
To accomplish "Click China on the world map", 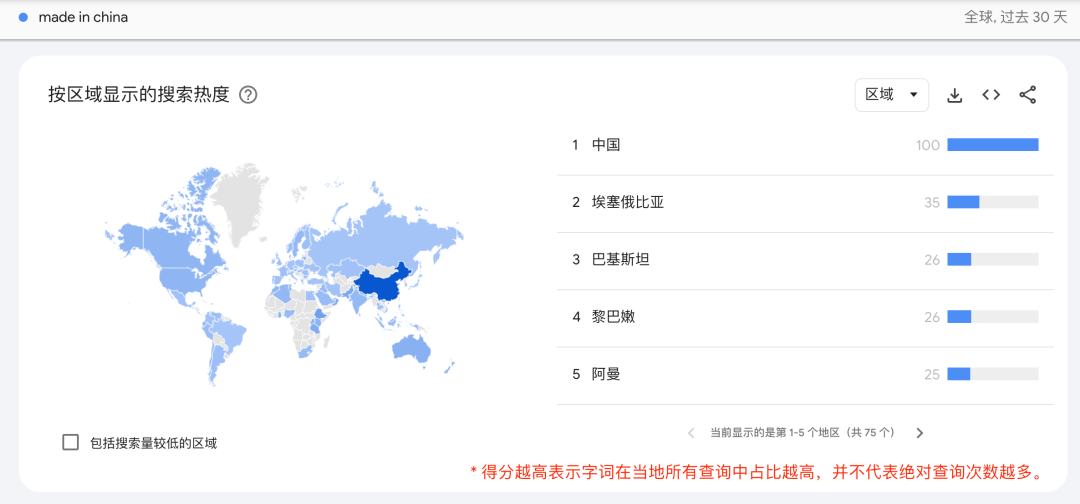I will pos(381,286).
